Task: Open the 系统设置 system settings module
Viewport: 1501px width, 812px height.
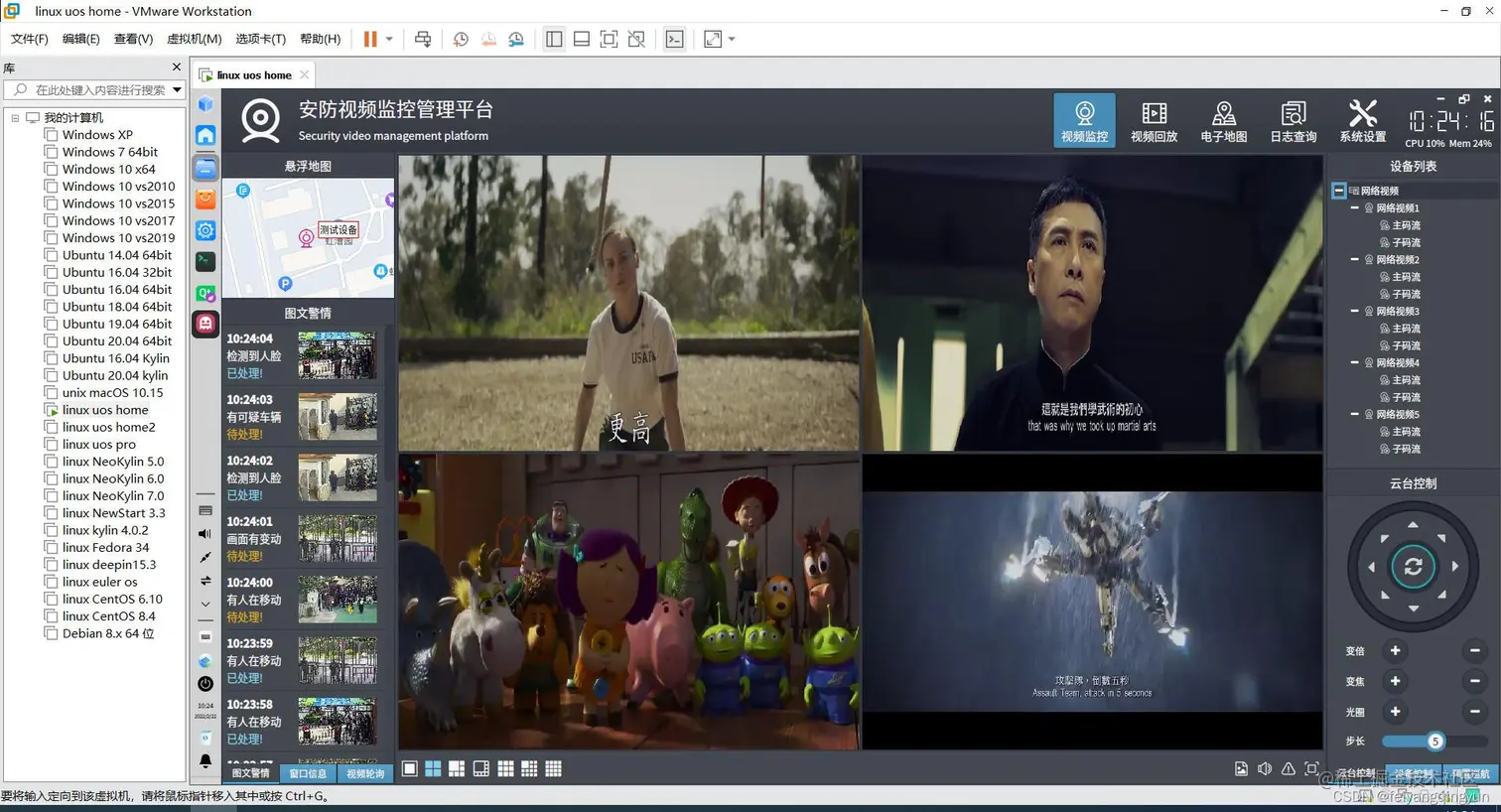Action: point(1362,121)
